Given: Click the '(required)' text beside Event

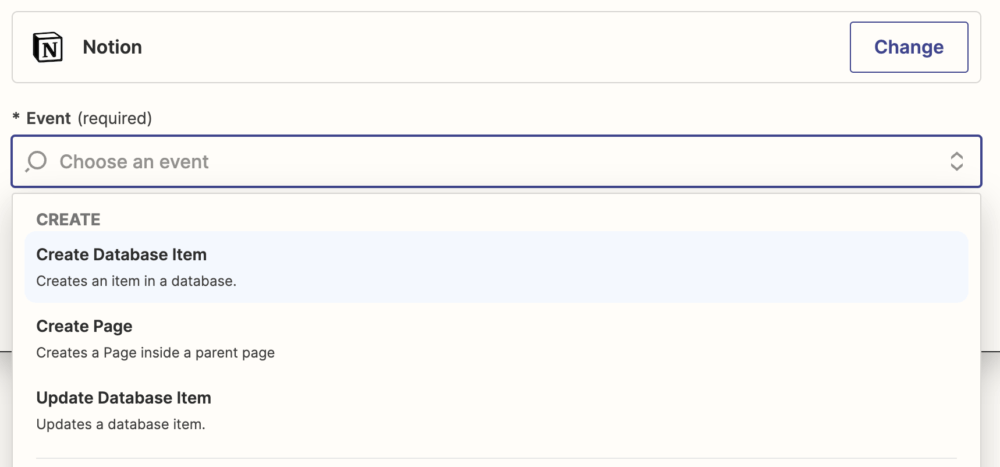Looking at the screenshot, I should 114,118.
